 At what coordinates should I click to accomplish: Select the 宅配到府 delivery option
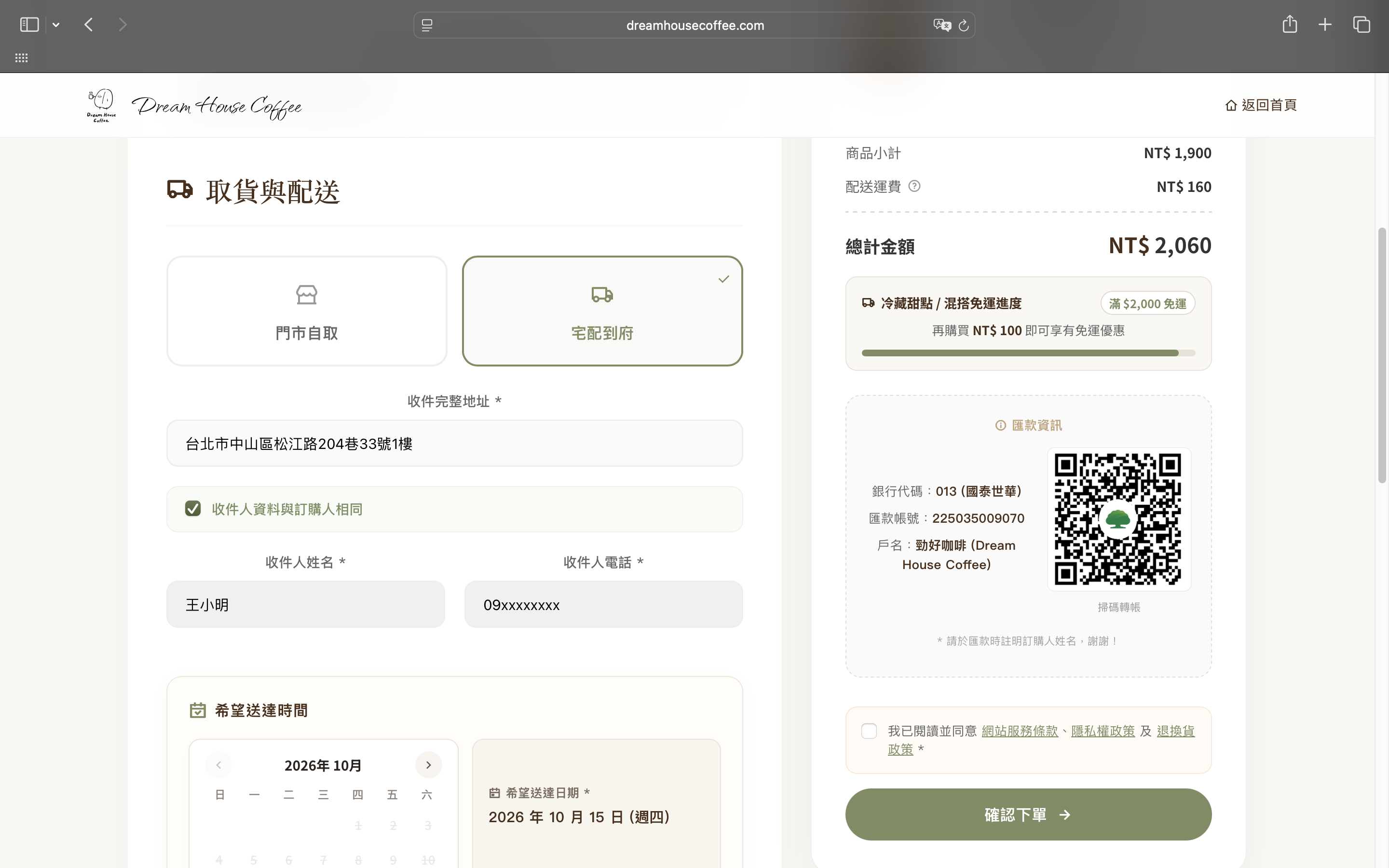[602, 311]
